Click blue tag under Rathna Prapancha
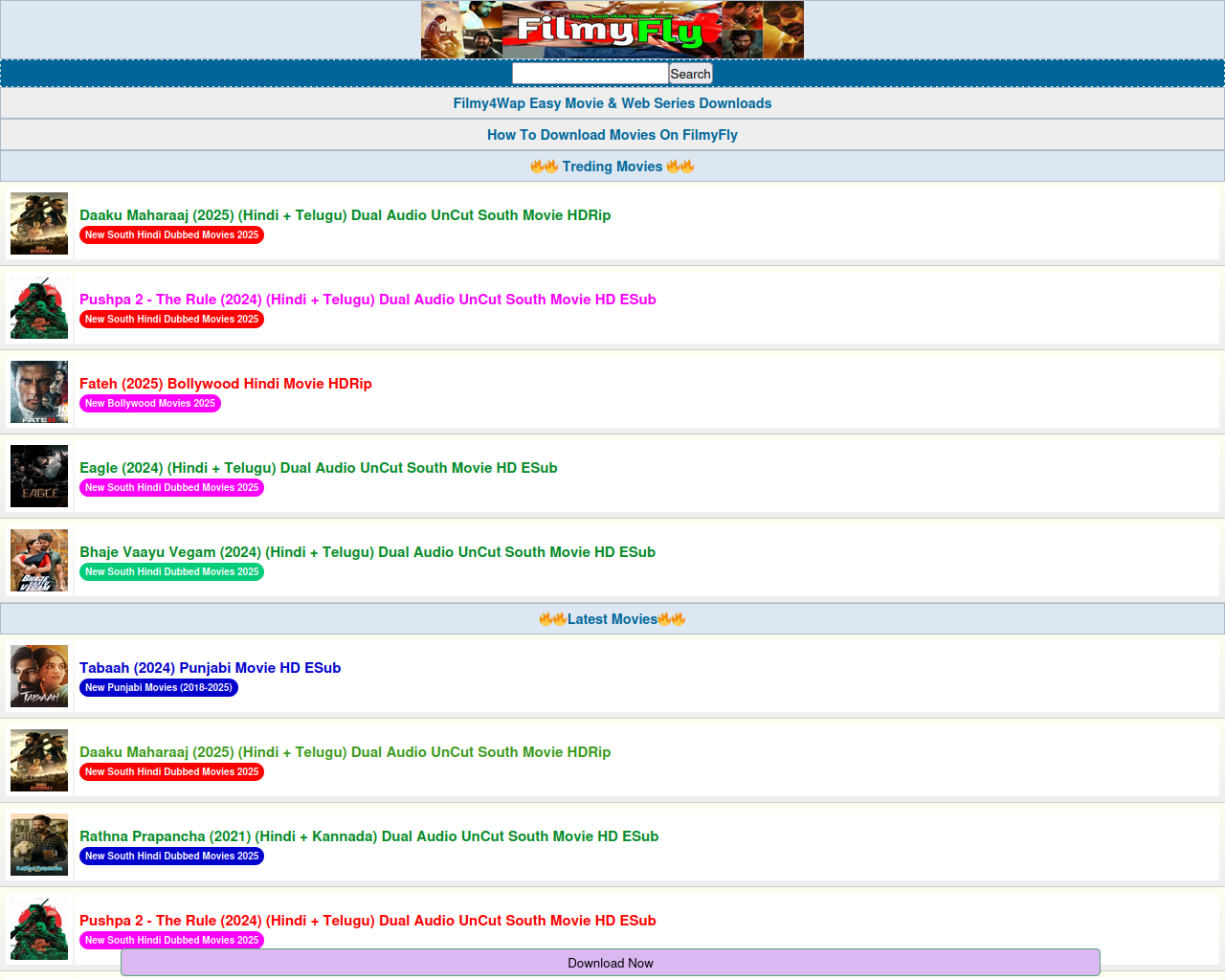 pyautogui.click(x=171, y=857)
